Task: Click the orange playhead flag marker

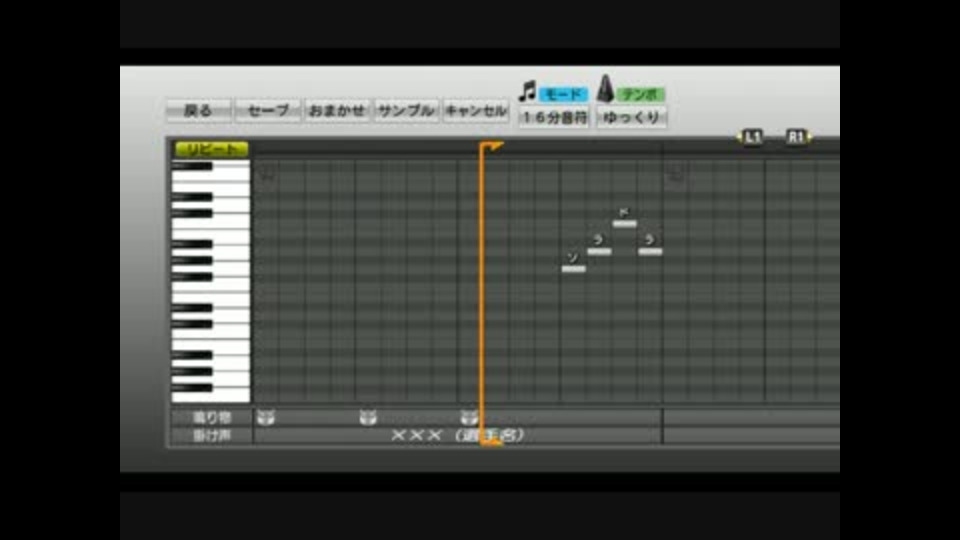Action: tap(492, 147)
